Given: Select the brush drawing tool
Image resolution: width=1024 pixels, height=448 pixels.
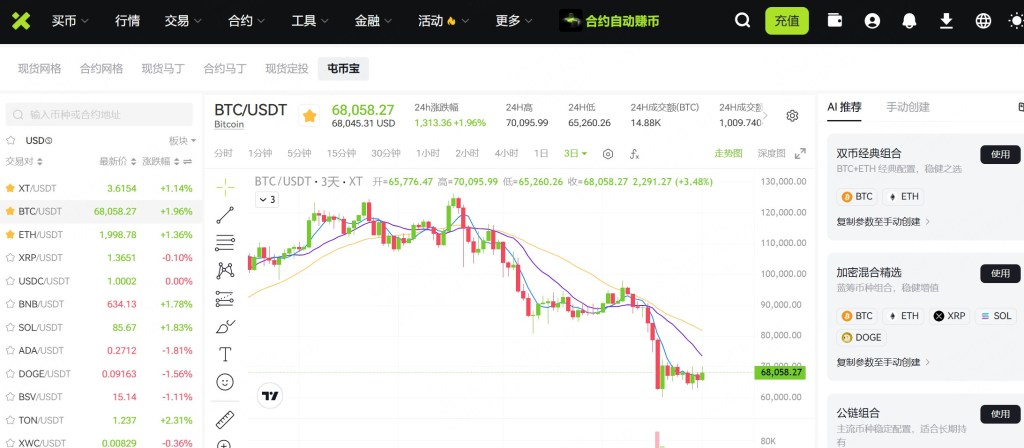Looking at the screenshot, I should [225, 326].
